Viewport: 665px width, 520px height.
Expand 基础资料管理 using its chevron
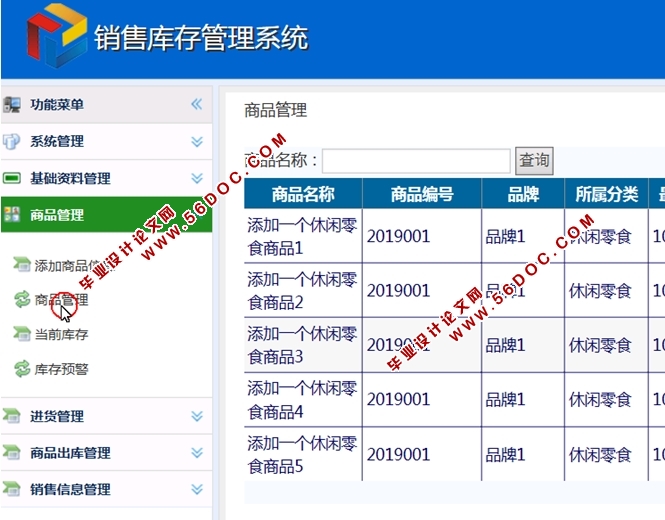(x=196, y=178)
